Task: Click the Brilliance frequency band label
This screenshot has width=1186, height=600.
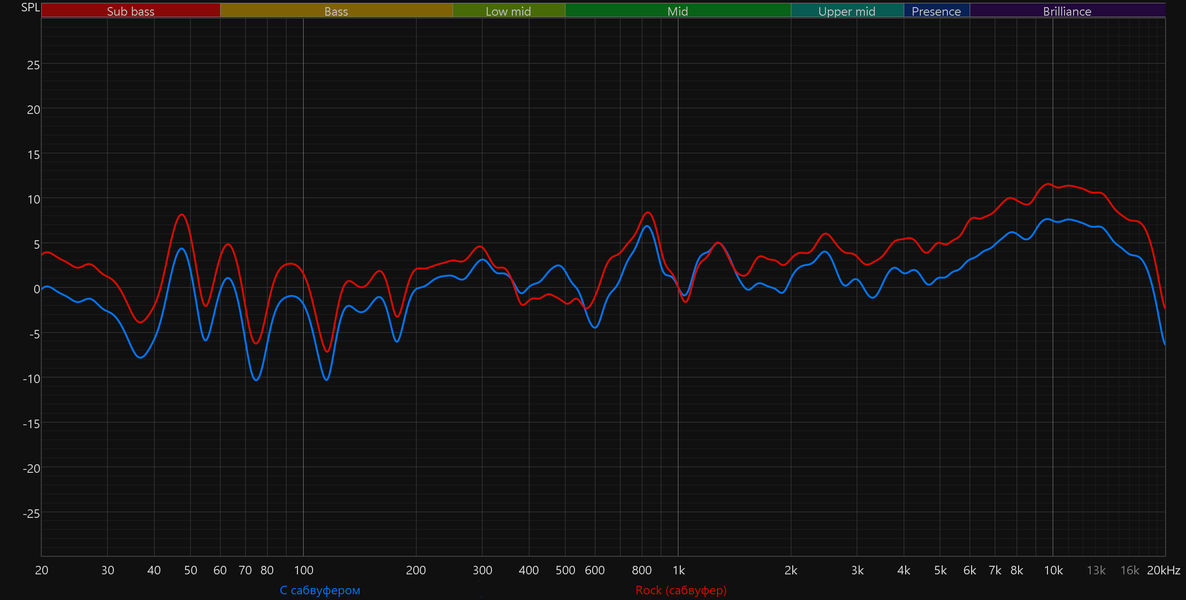Action: [x=1067, y=11]
